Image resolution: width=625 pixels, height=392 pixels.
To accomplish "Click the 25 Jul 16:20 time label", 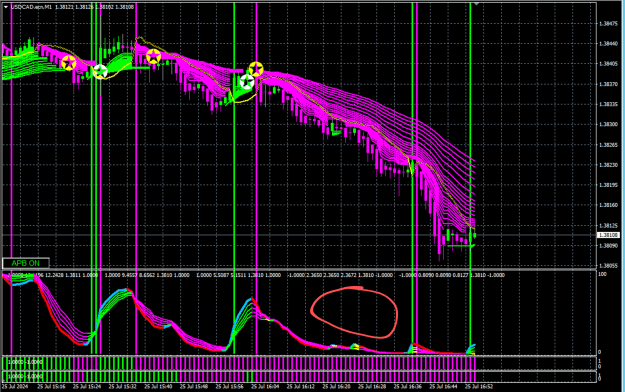I will coord(336,386).
